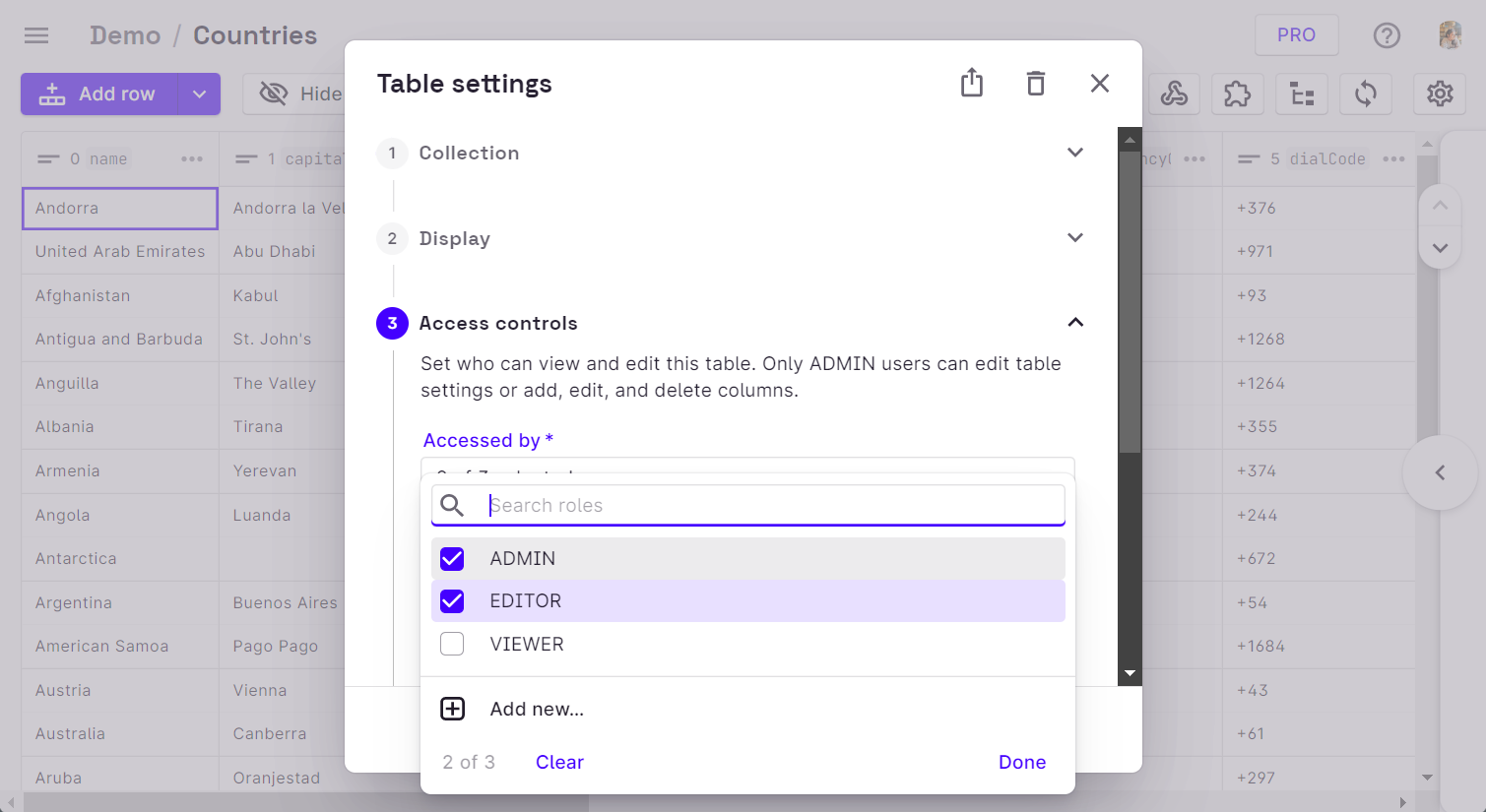Click the tree hierarchy view icon

(1302, 94)
